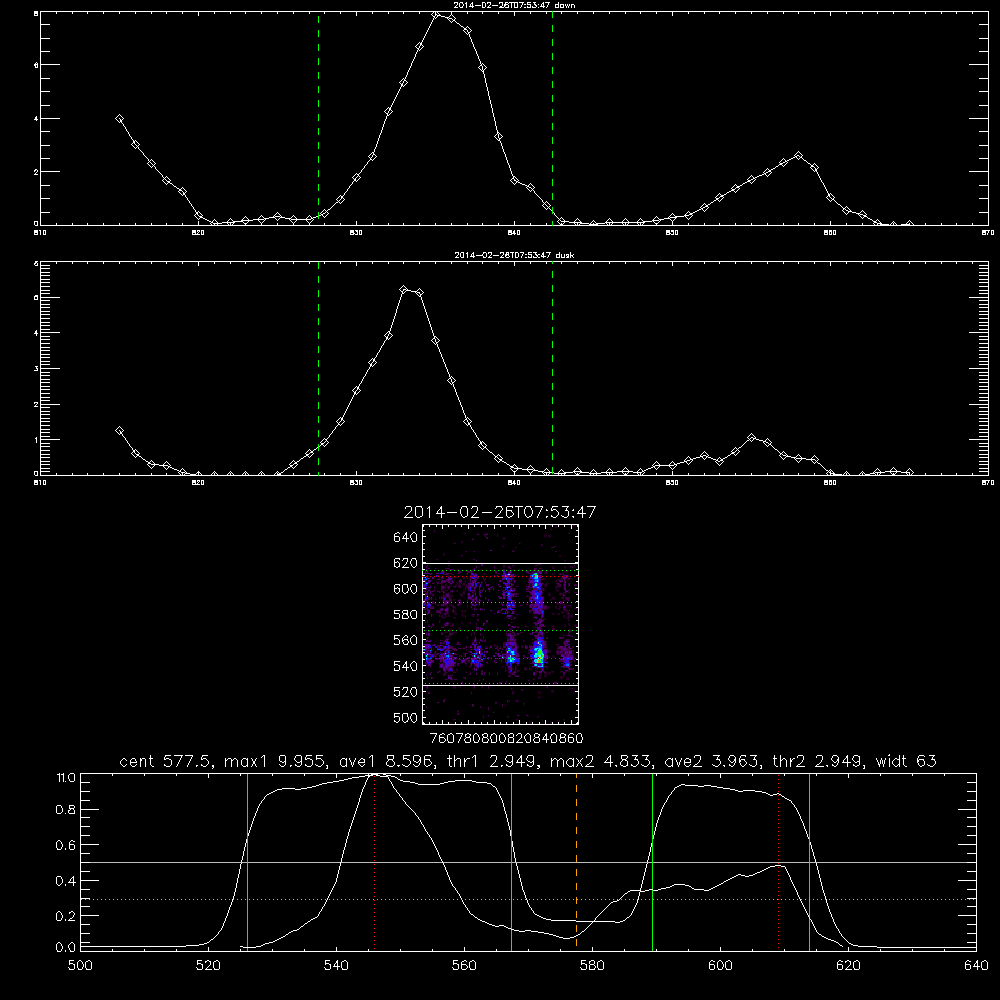Select the 'ave2 3.963' value

(x=711, y=761)
